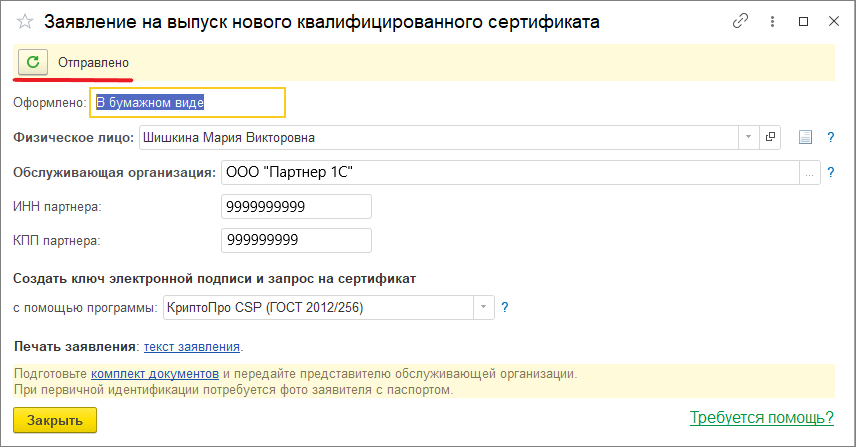Open the Шишкина Мария Викторовна record with the open-form icon
The image size is (856, 447).
point(770,137)
